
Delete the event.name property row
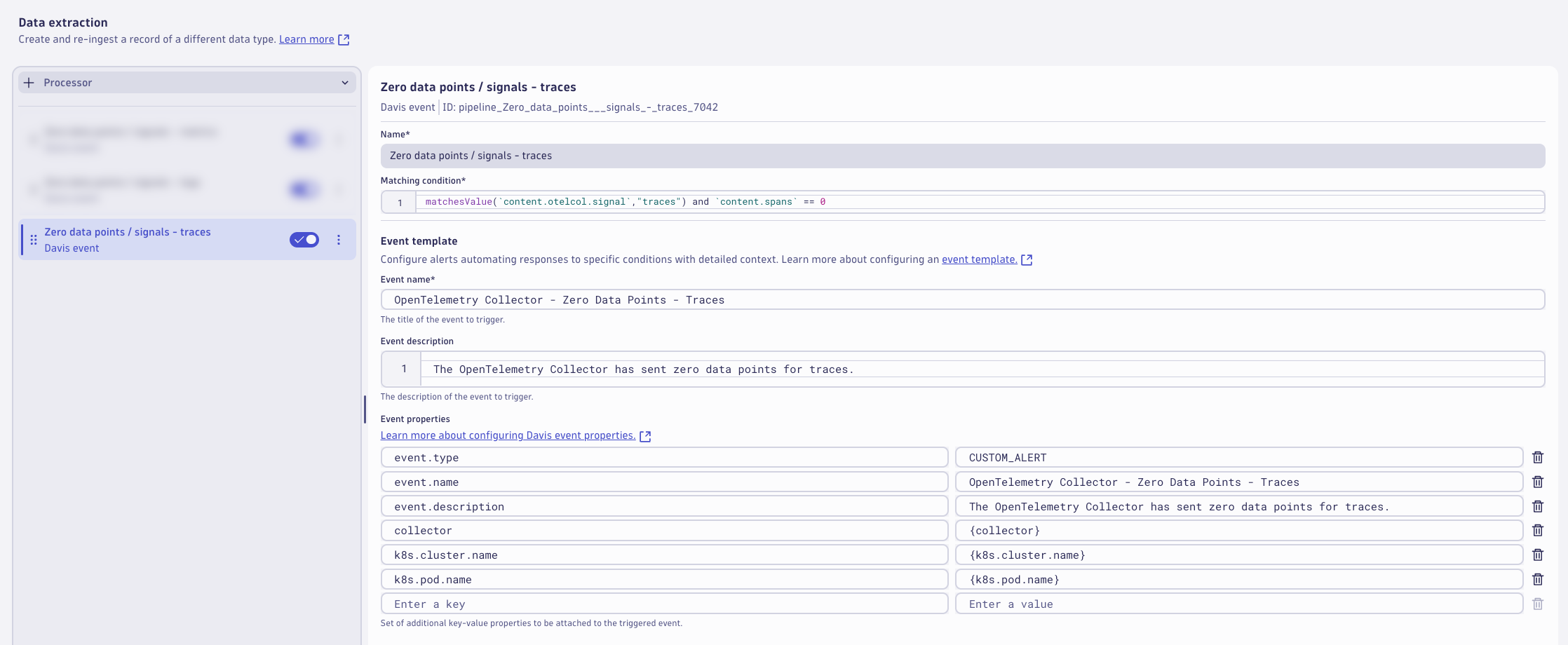tap(1538, 482)
